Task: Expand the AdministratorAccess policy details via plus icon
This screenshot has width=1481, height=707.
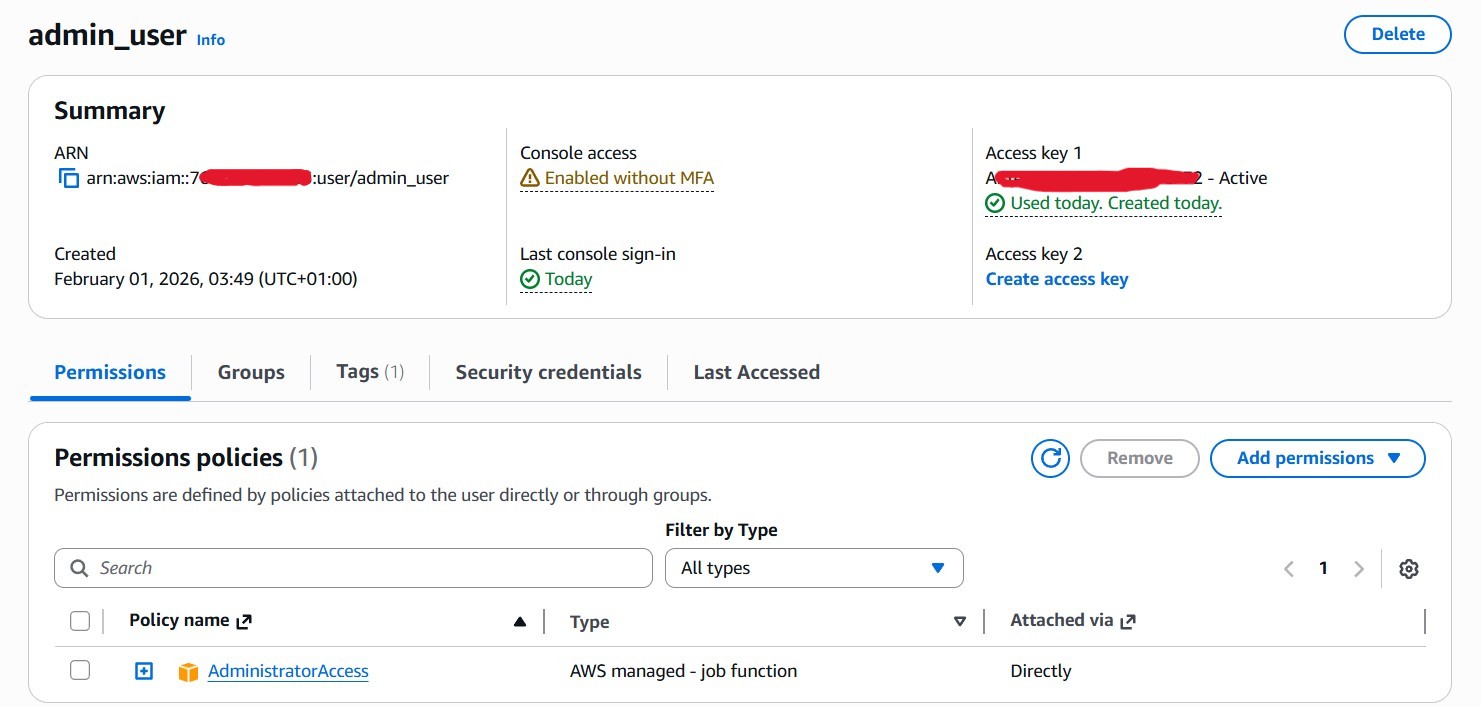Action: [143, 670]
